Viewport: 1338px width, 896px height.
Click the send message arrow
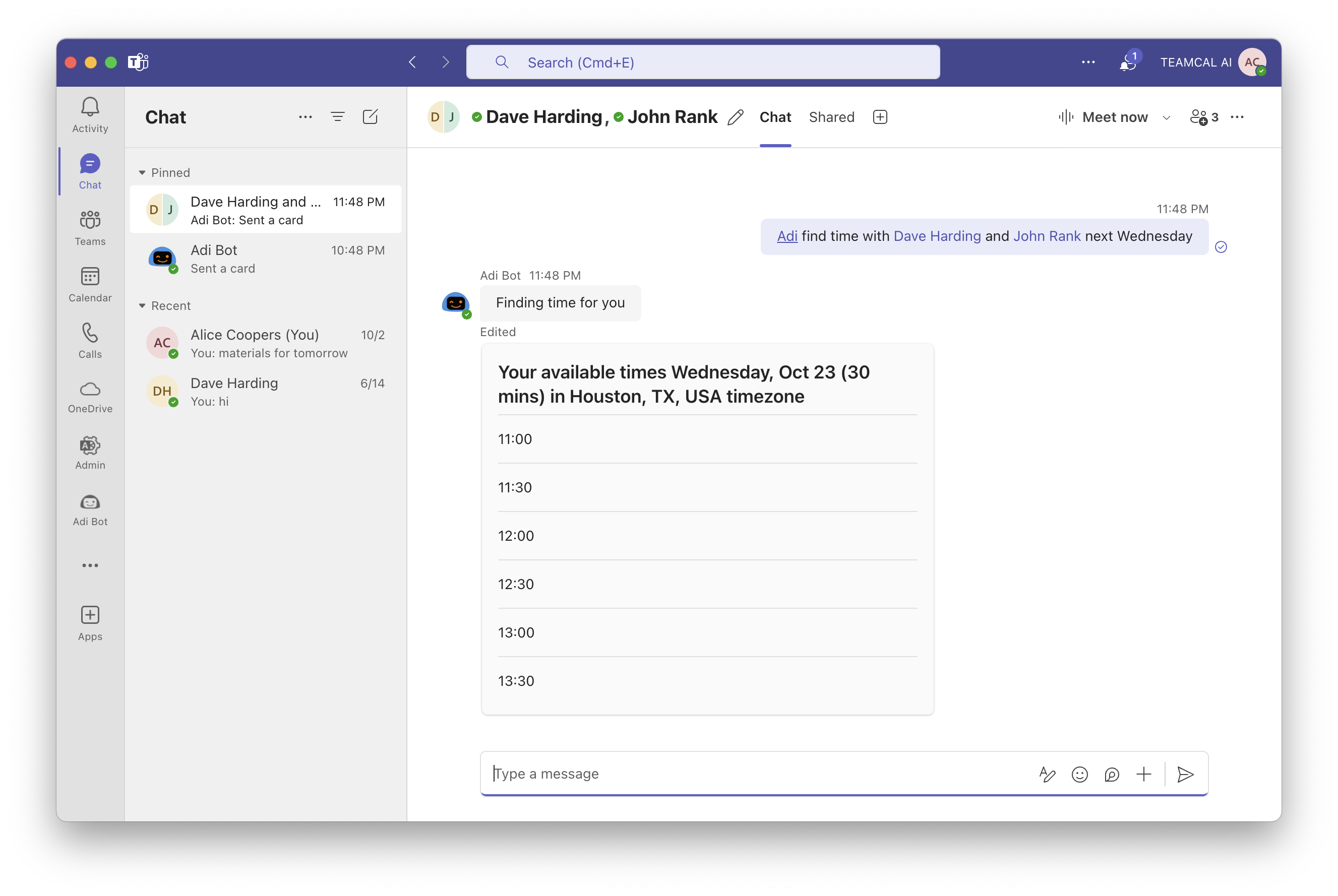coord(1185,774)
